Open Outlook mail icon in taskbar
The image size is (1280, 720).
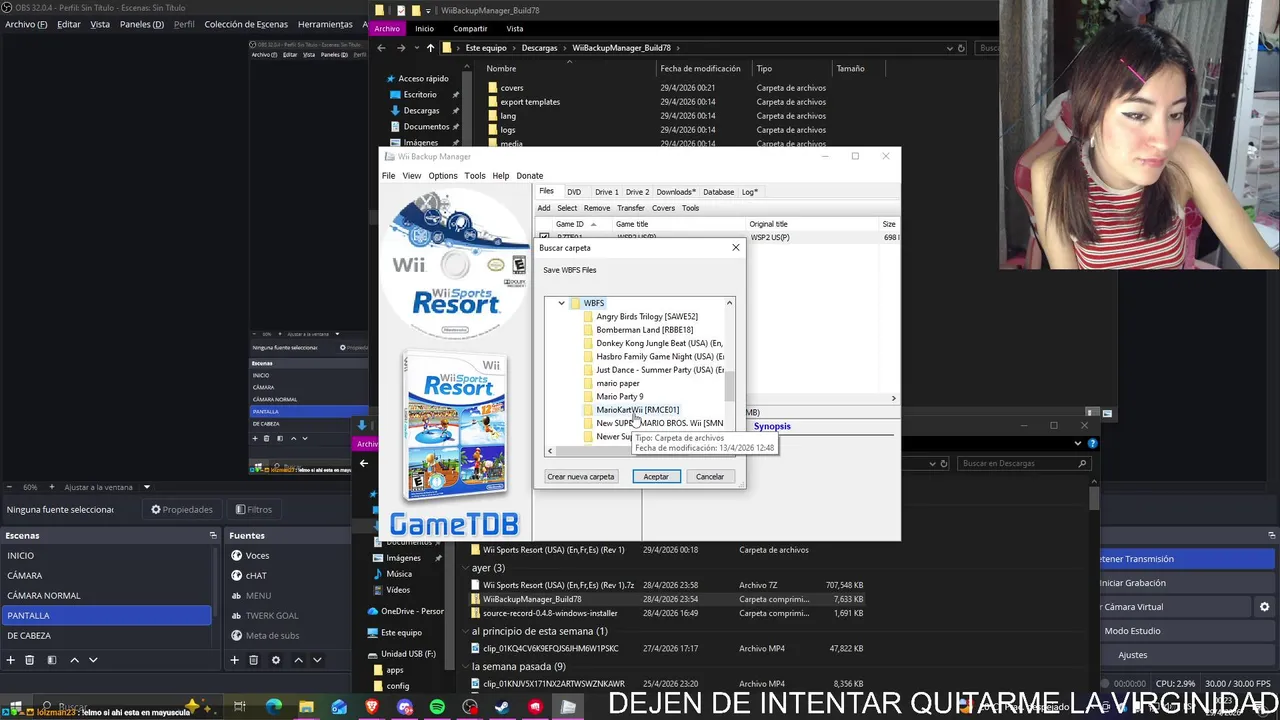(x=339, y=707)
